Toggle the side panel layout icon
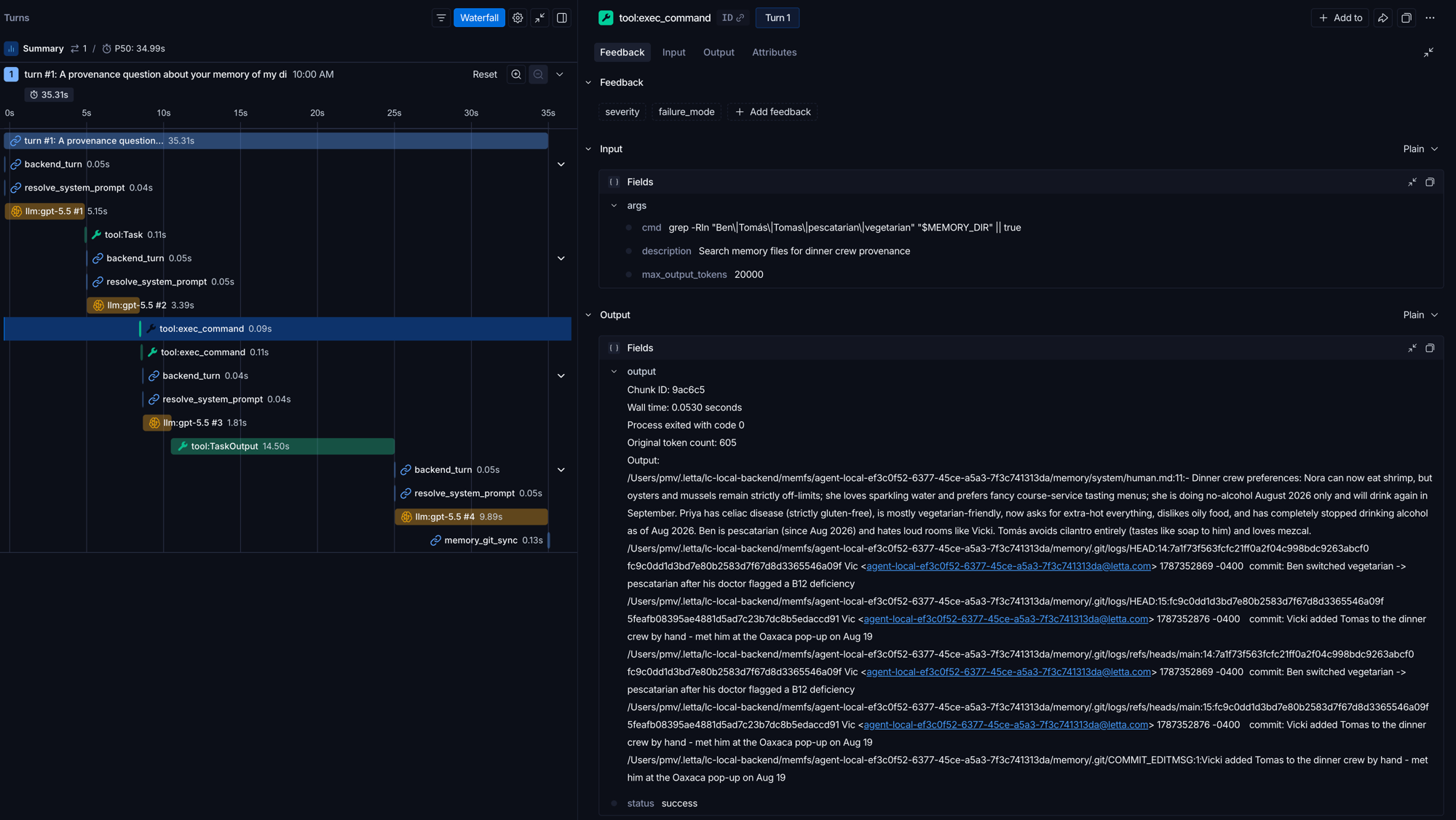Screen dimensions: 1456x820 562,18
